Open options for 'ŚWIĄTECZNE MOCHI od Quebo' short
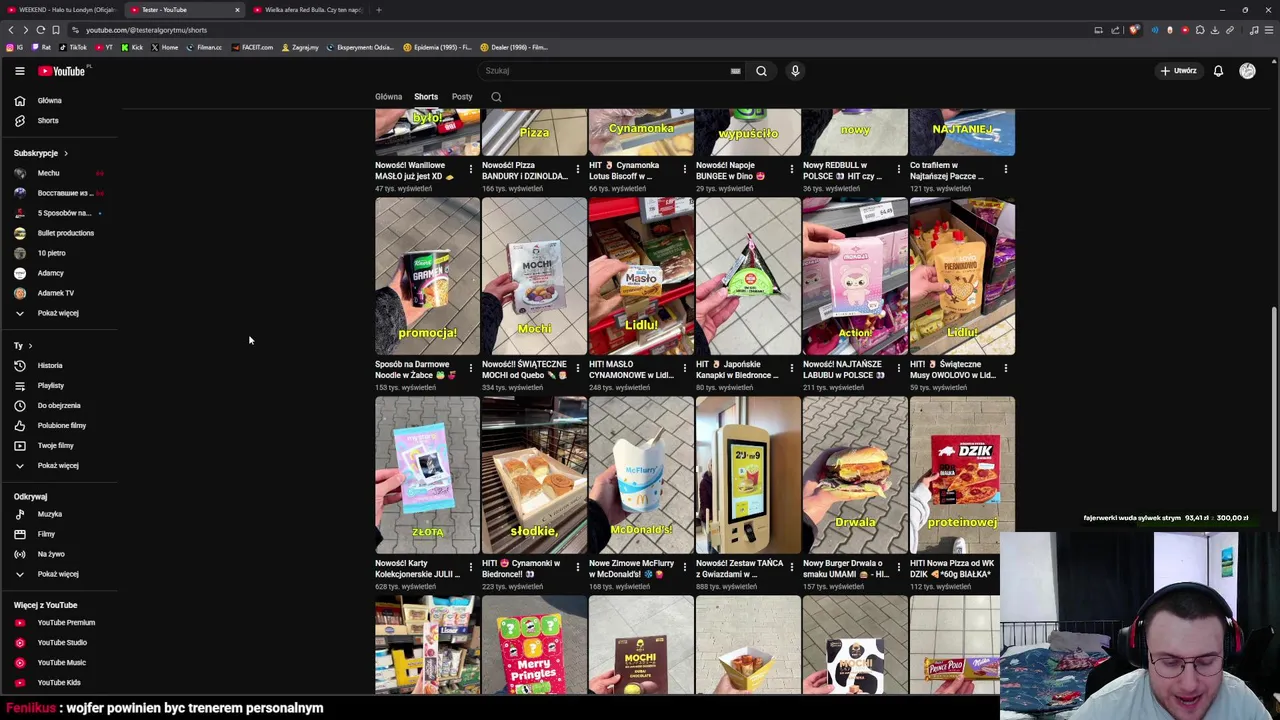The height and width of the screenshot is (720, 1280). click(578, 368)
